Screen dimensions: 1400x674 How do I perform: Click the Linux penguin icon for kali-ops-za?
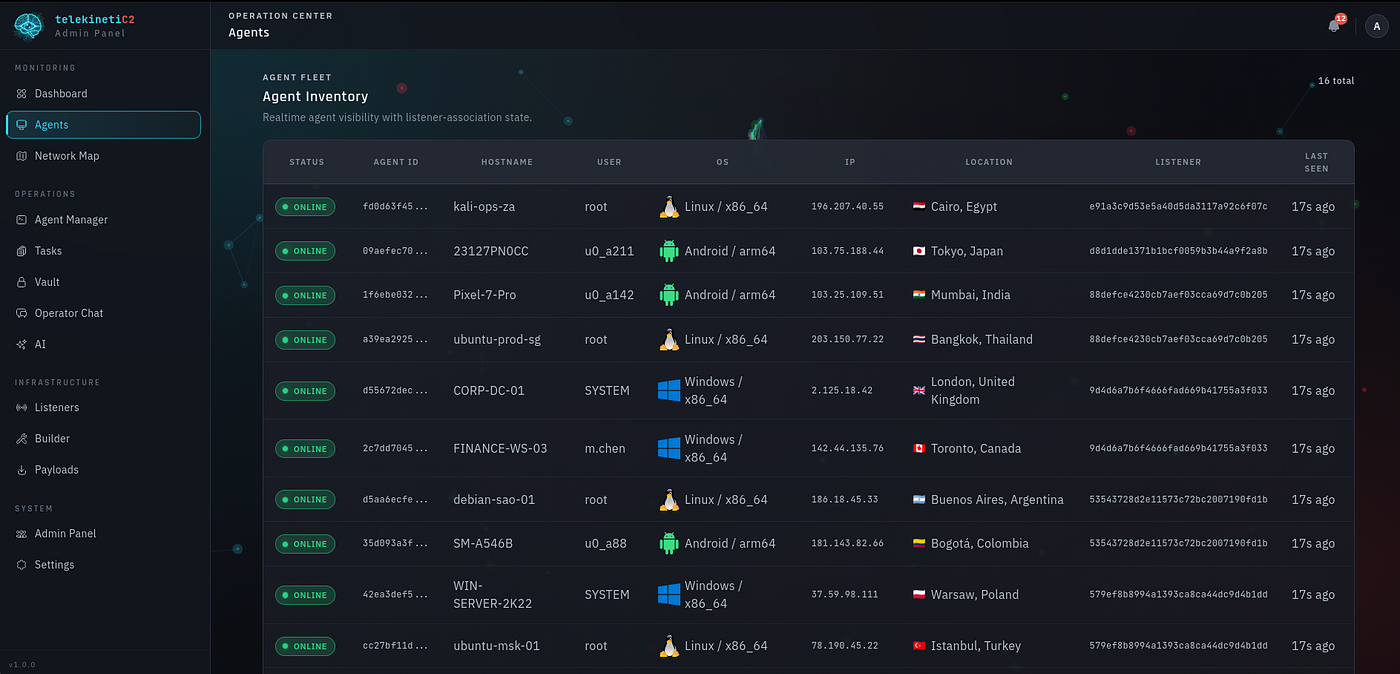click(x=669, y=207)
